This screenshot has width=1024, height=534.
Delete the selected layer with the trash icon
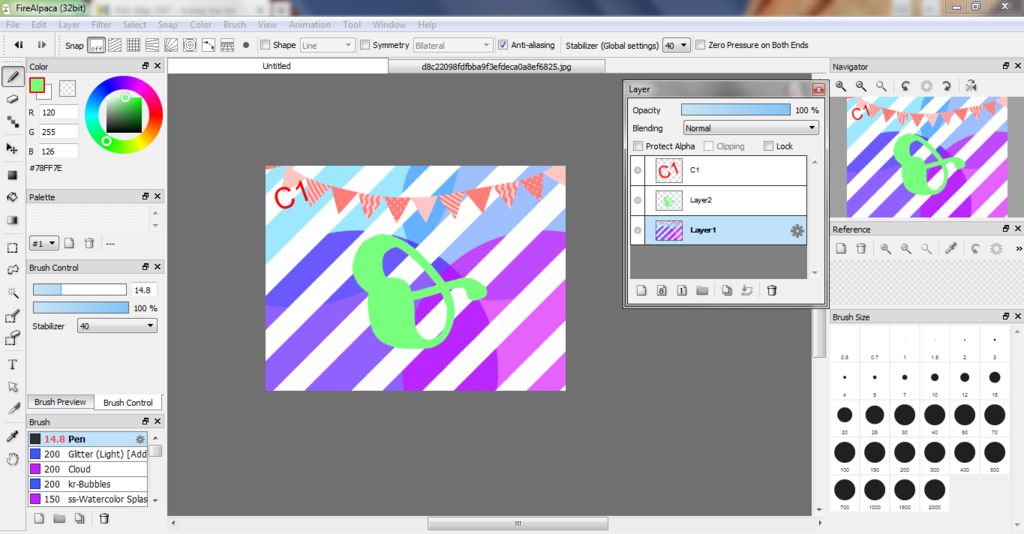point(771,291)
